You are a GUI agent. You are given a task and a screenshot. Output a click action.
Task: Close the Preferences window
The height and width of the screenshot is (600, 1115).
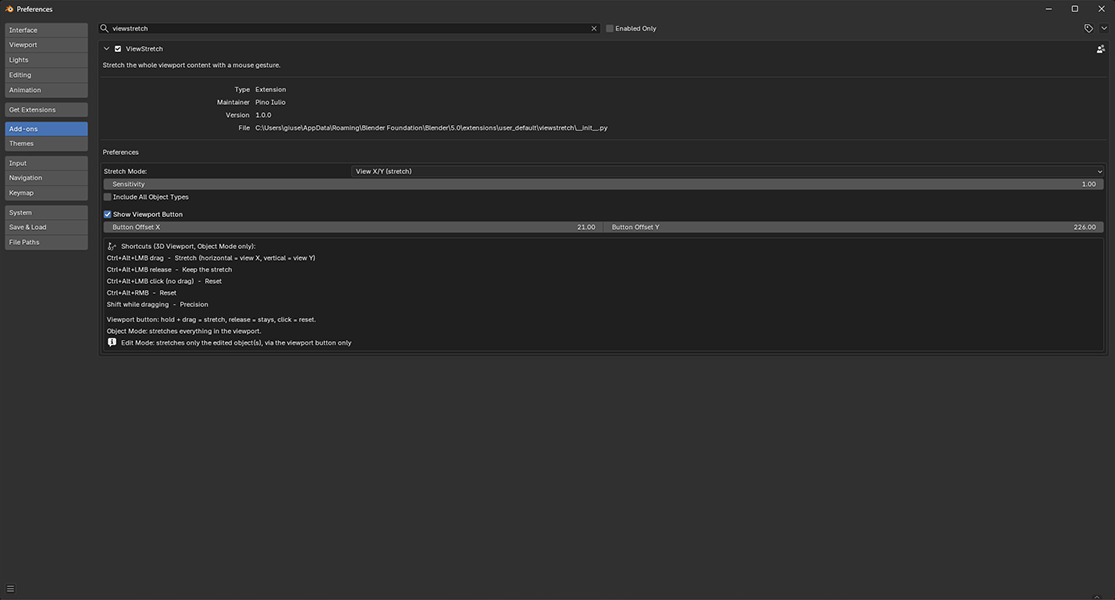1101,9
